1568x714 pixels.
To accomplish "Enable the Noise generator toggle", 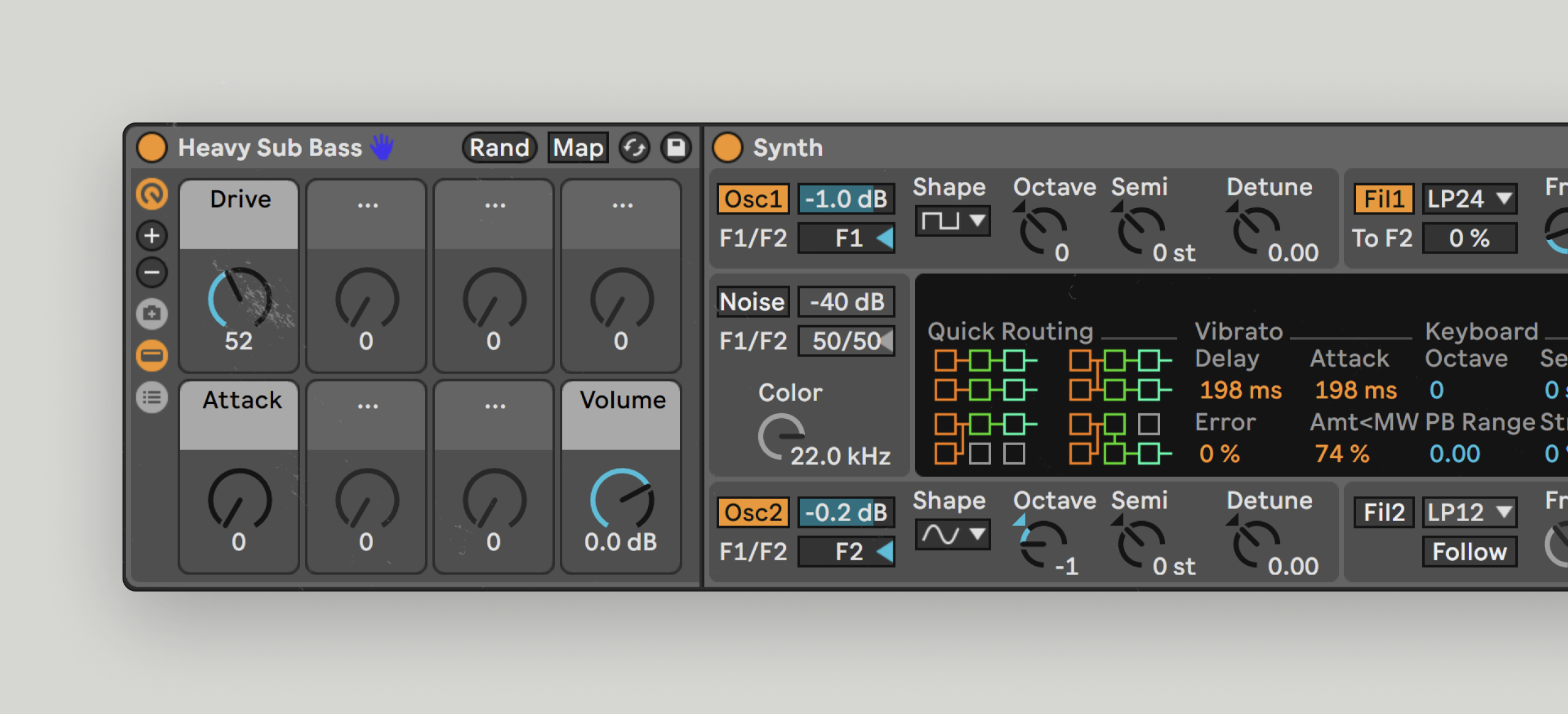I will point(752,302).
